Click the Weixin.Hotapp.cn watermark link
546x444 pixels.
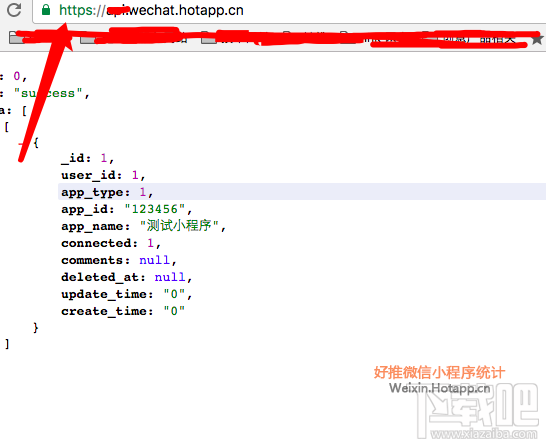pyautogui.click(x=439, y=388)
